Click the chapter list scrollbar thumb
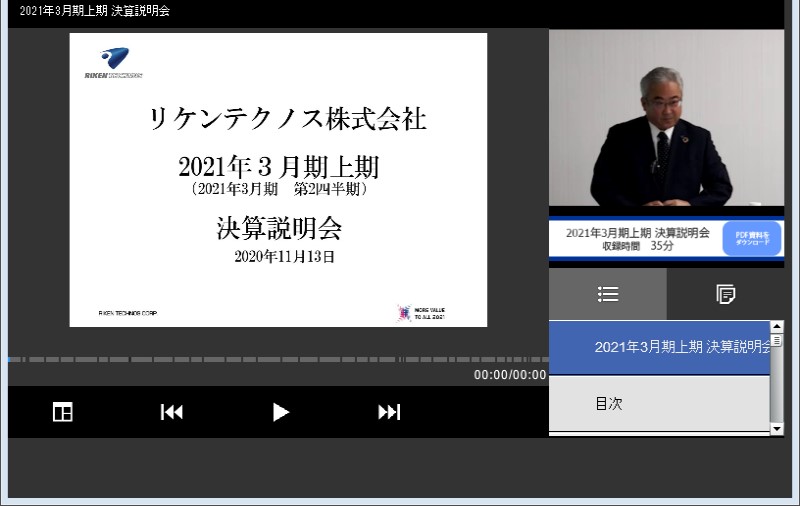The height and width of the screenshot is (506, 800). pyautogui.click(x=777, y=340)
